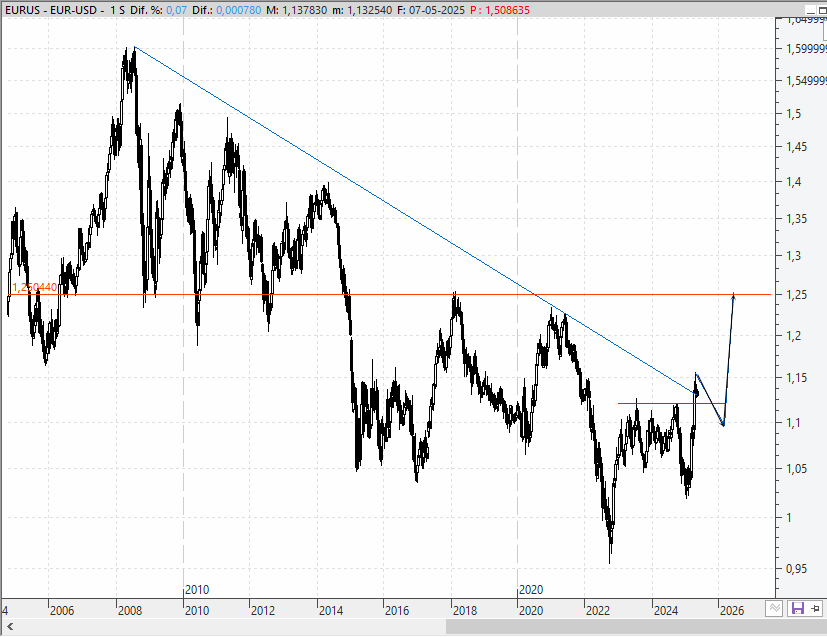Image resolution: width=827 pixels, height=637 pixels.
Task: Click the 1,4 label on price axis
Action: 793,182
